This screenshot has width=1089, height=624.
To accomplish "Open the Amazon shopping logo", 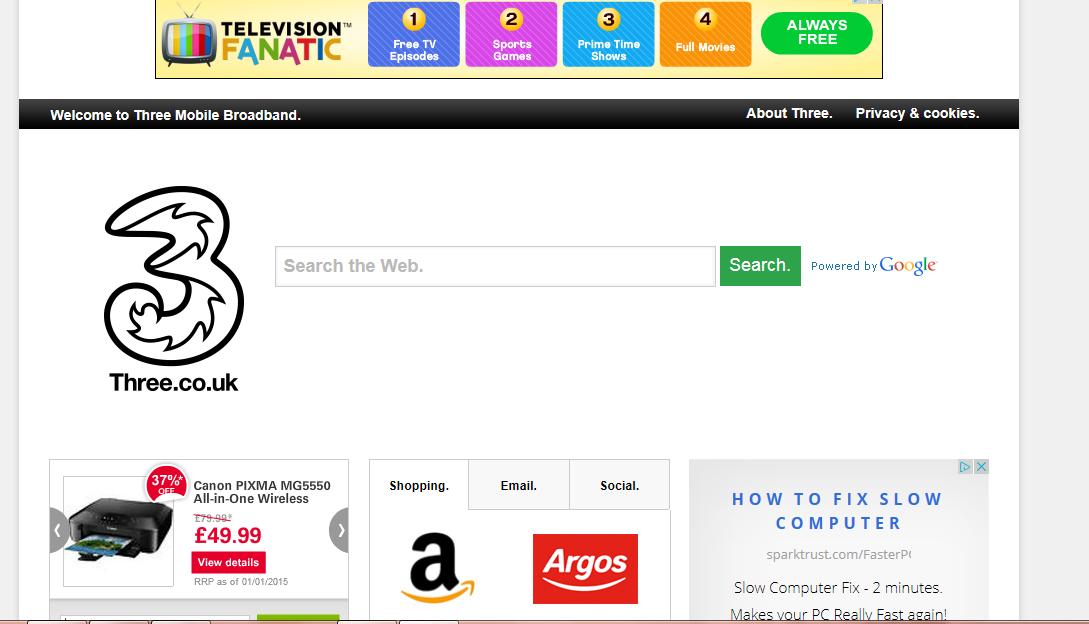I will point(438,568).
